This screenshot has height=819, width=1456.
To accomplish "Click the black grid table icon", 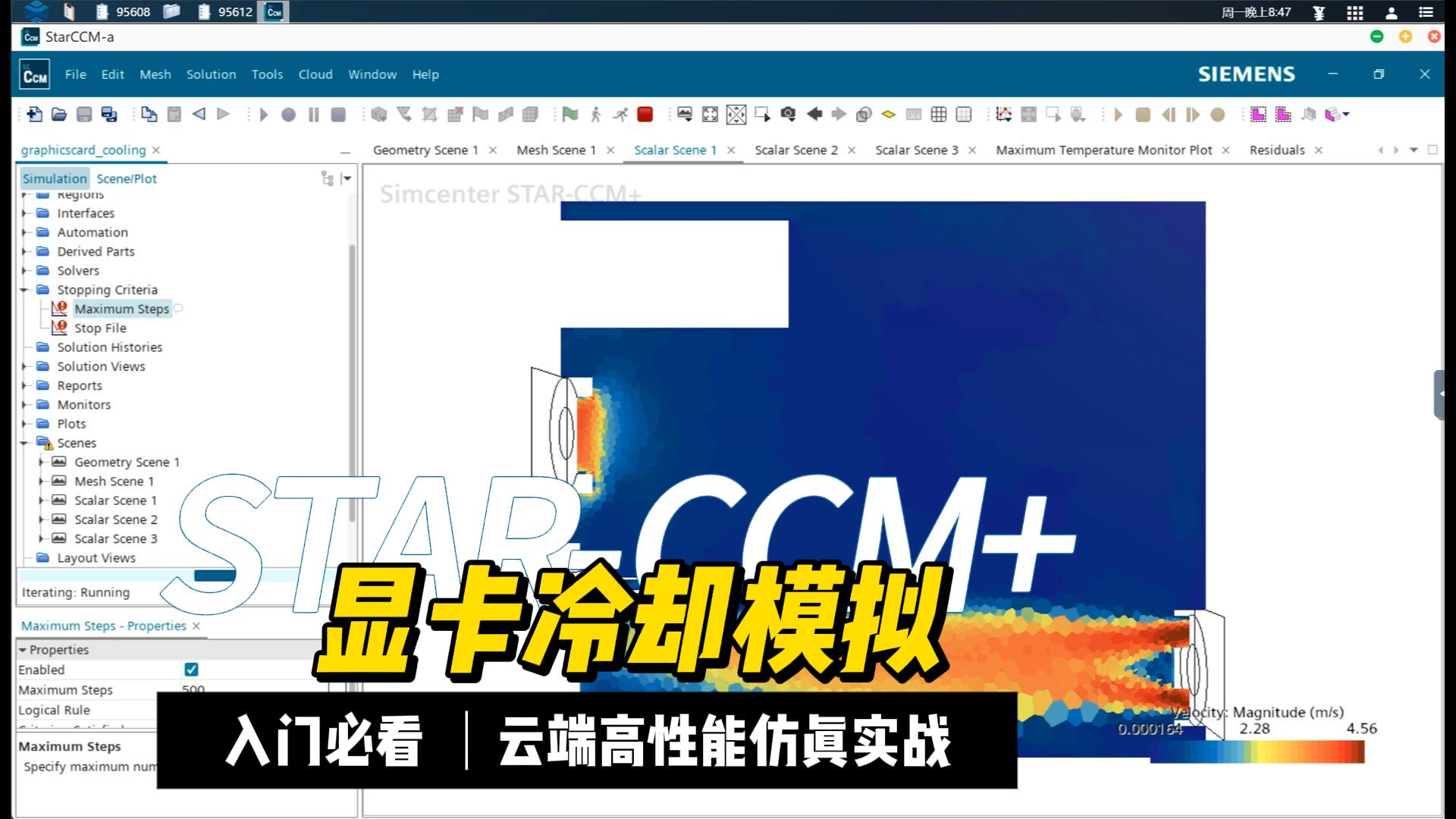I will point(939,115).
